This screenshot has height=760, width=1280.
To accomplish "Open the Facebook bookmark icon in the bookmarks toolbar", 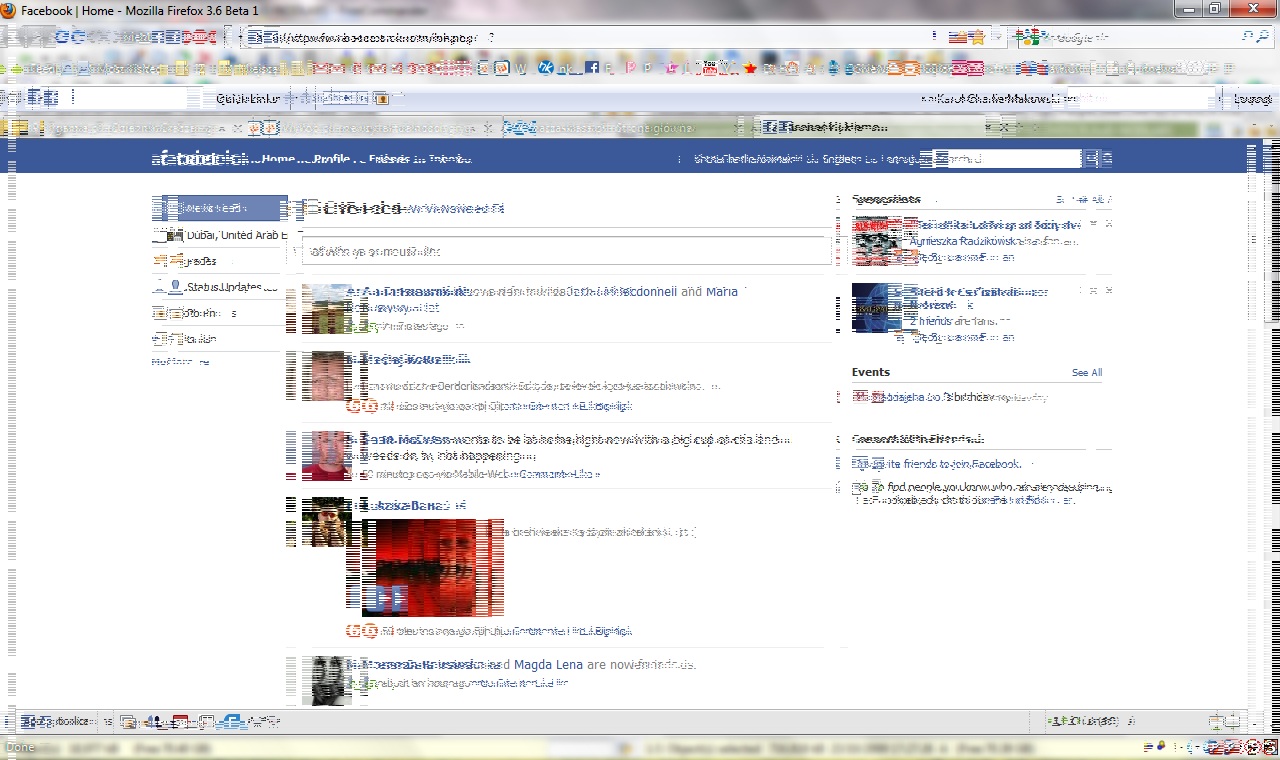I will tap(592, 68).
